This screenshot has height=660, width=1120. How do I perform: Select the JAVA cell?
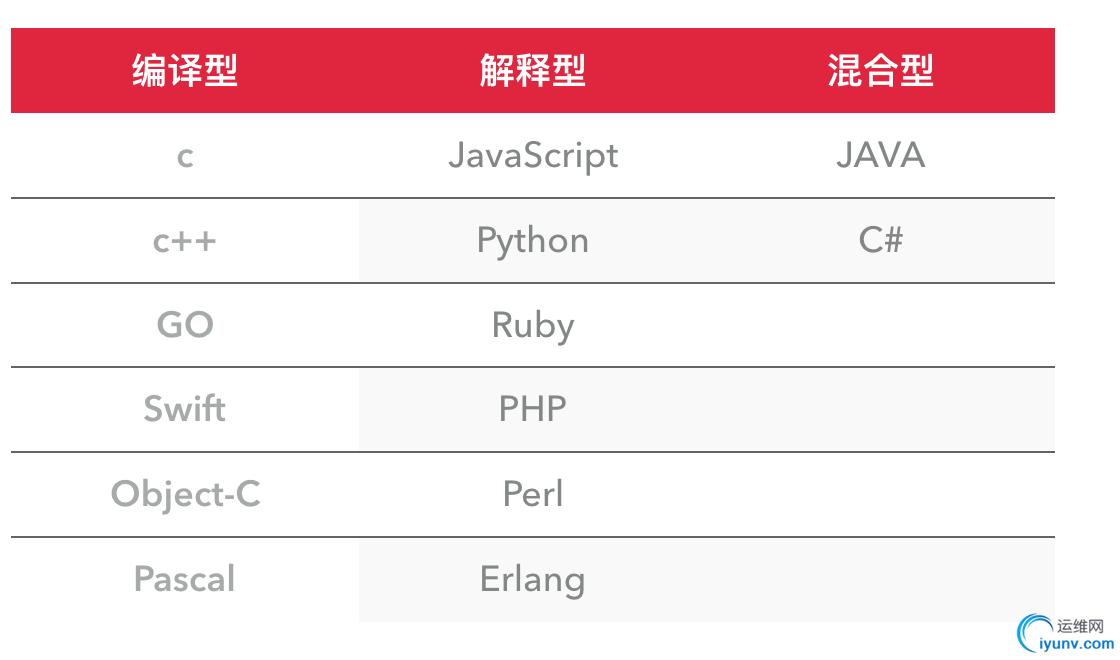881,156
